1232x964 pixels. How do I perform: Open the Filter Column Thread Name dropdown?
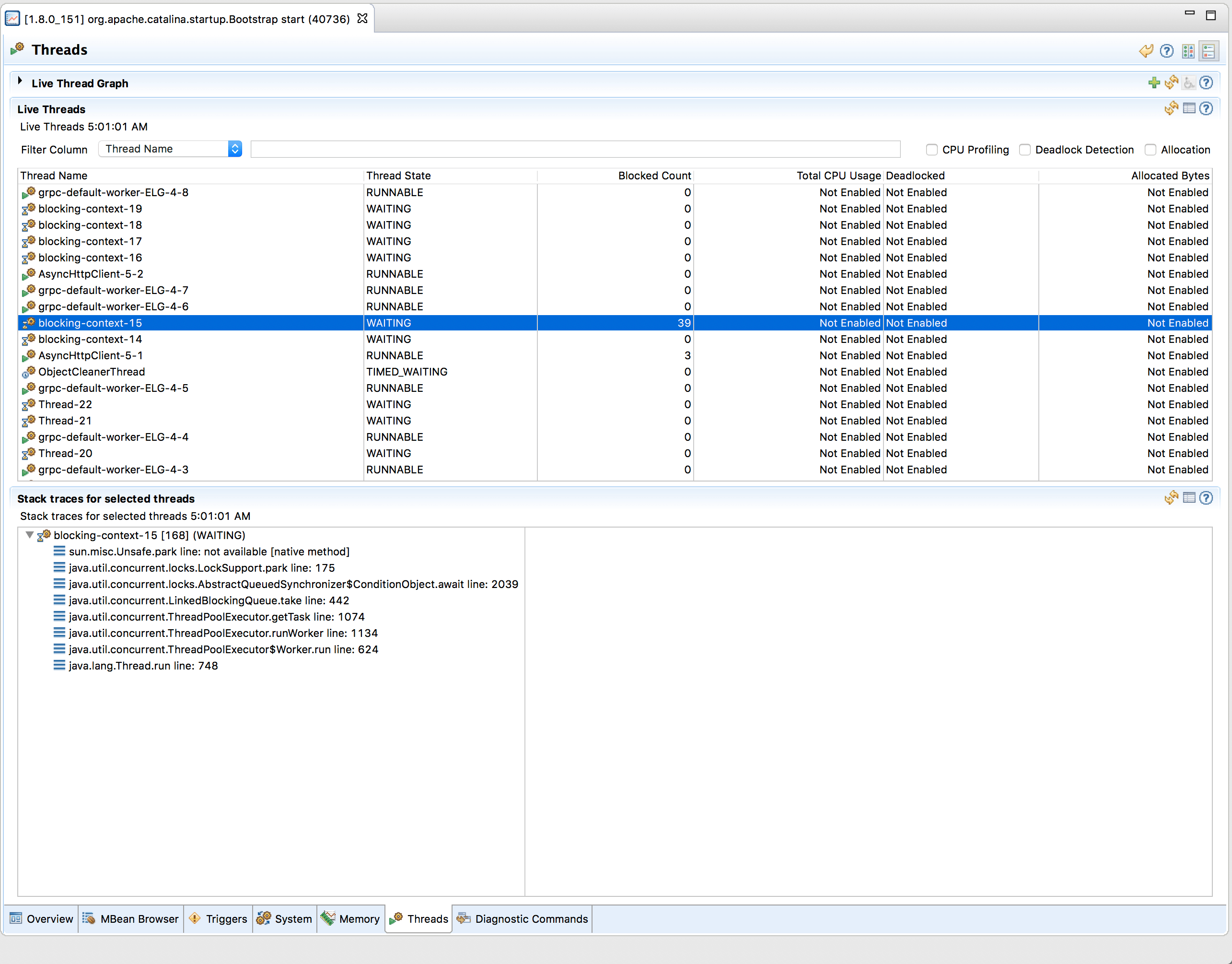(x=170, y=149)
